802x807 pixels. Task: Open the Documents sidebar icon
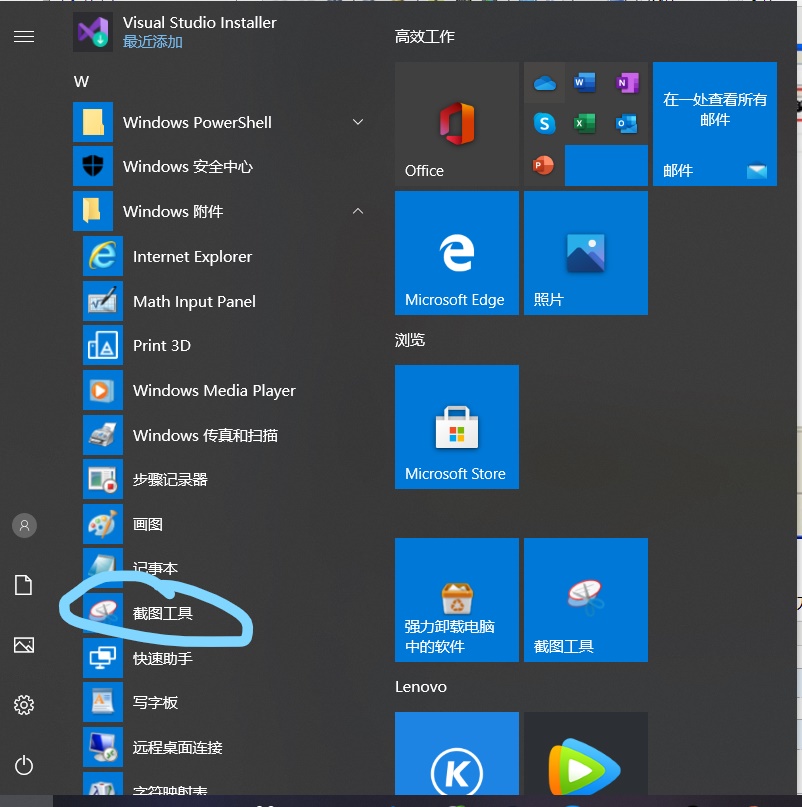tap(24, 585)
